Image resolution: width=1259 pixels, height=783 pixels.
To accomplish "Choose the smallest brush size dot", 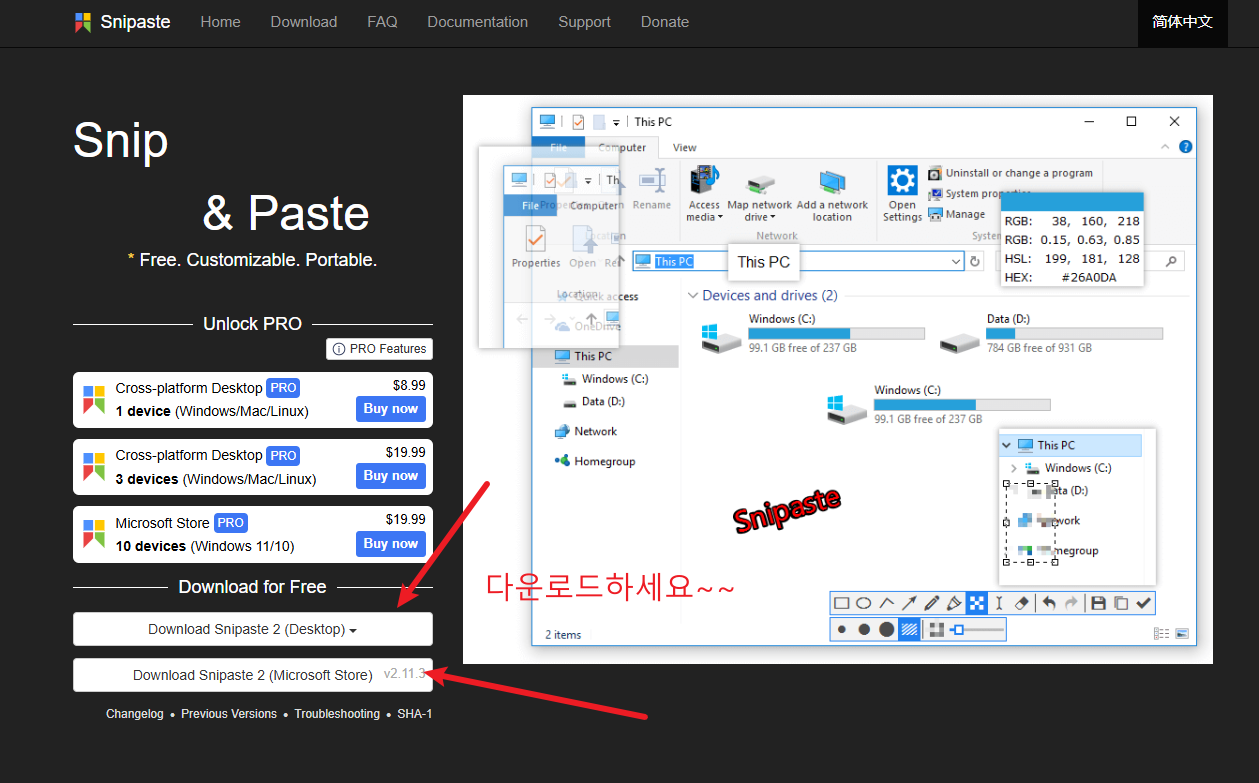I will 841,629.
